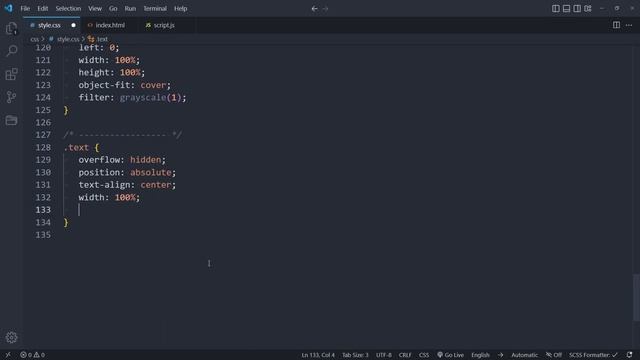
Task: Click Automatic status bar item
Action: (524, 355)
